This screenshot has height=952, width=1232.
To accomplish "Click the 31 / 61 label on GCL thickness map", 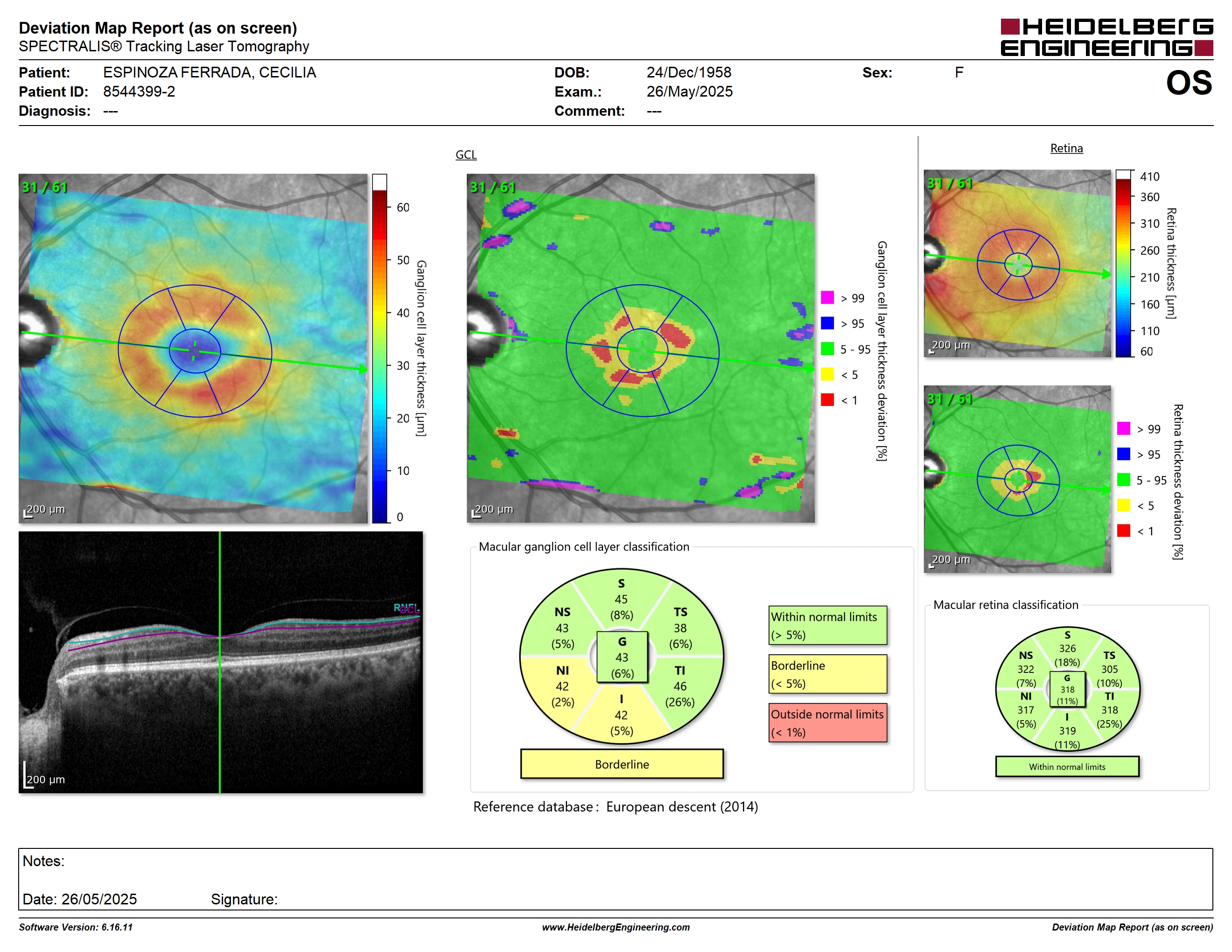I will 44,187.
